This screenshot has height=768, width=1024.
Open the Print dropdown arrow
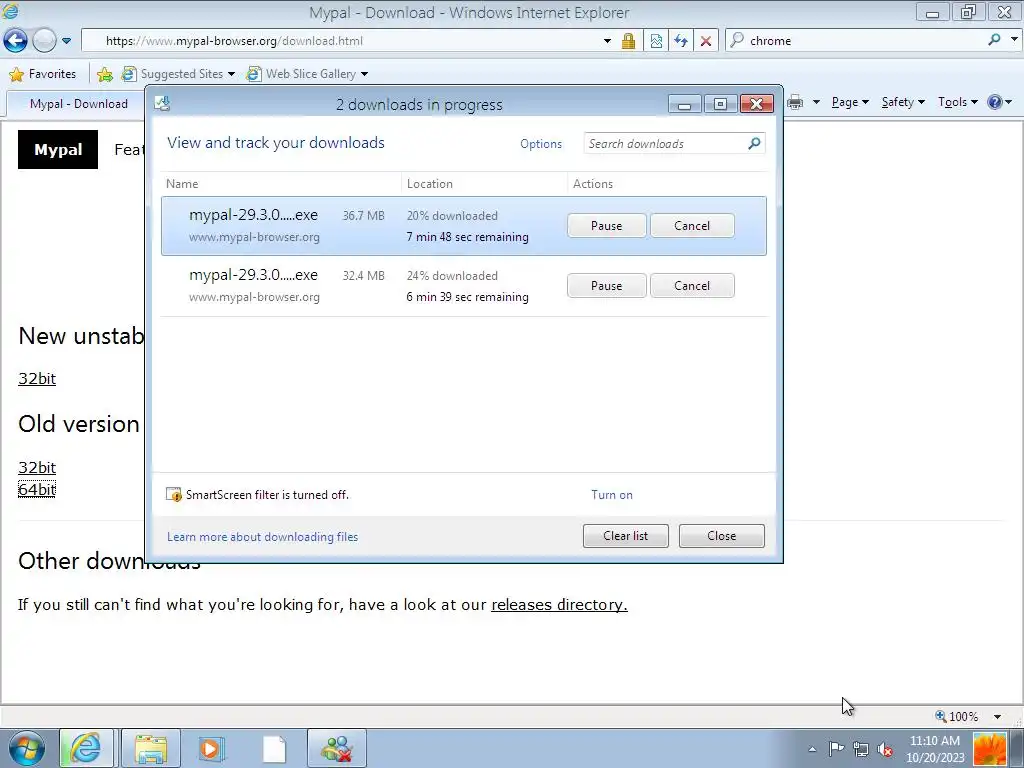coord(816,102)
